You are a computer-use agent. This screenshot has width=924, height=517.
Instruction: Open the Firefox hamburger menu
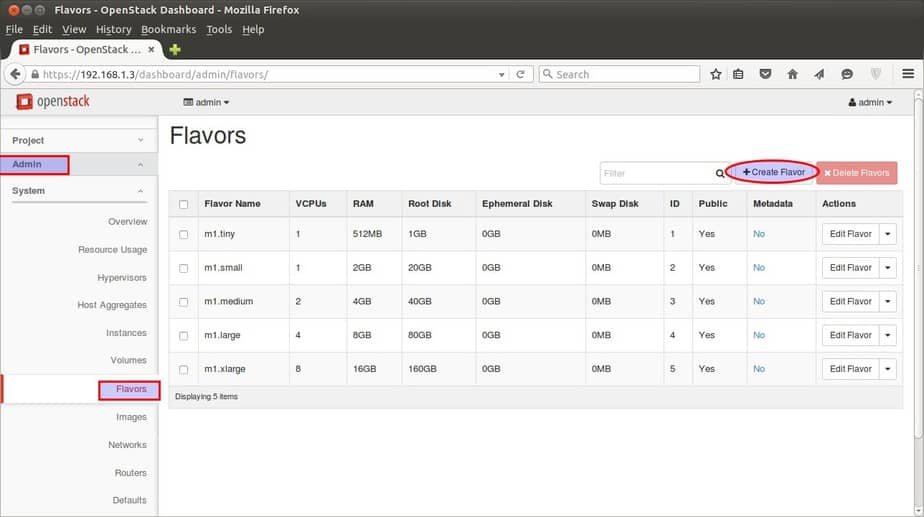908,74
